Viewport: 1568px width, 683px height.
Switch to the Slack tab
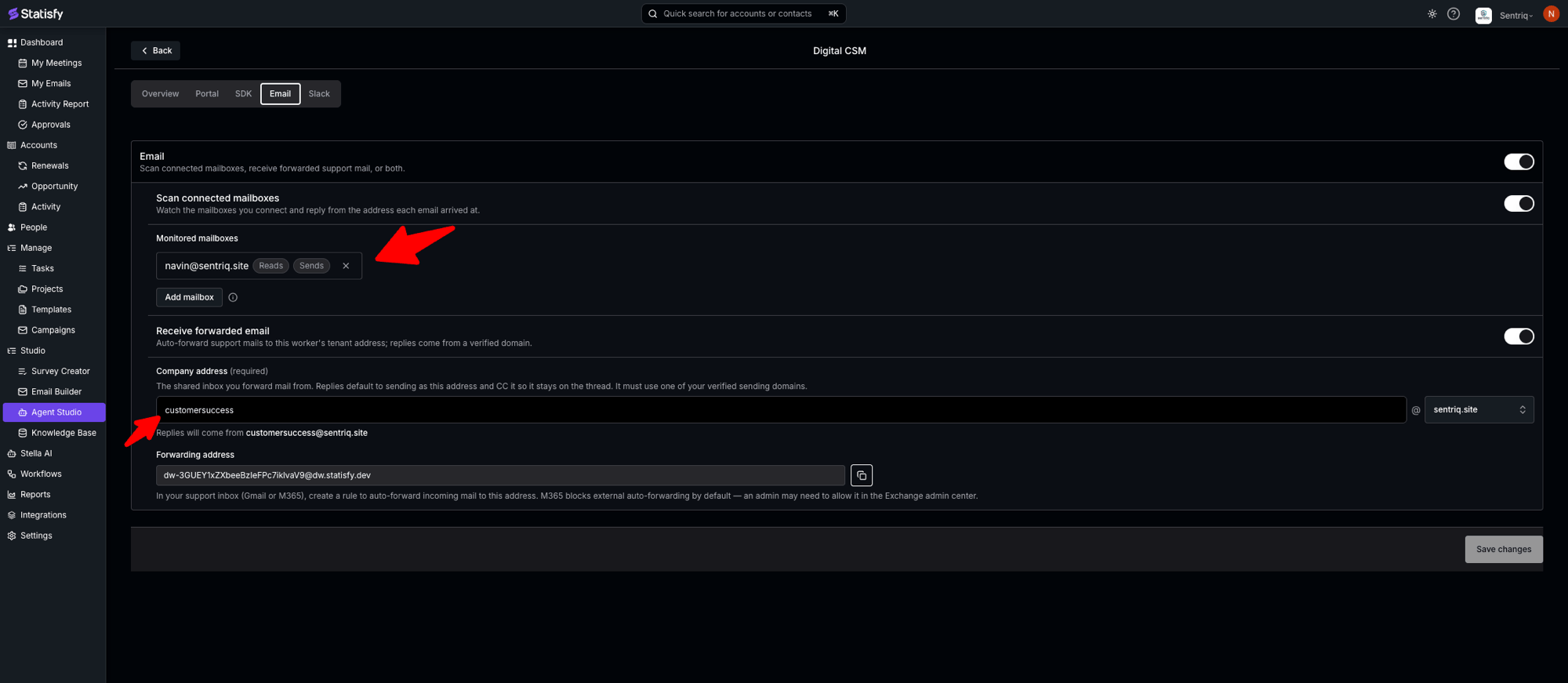pyautogui.click(x=319, y=94)
